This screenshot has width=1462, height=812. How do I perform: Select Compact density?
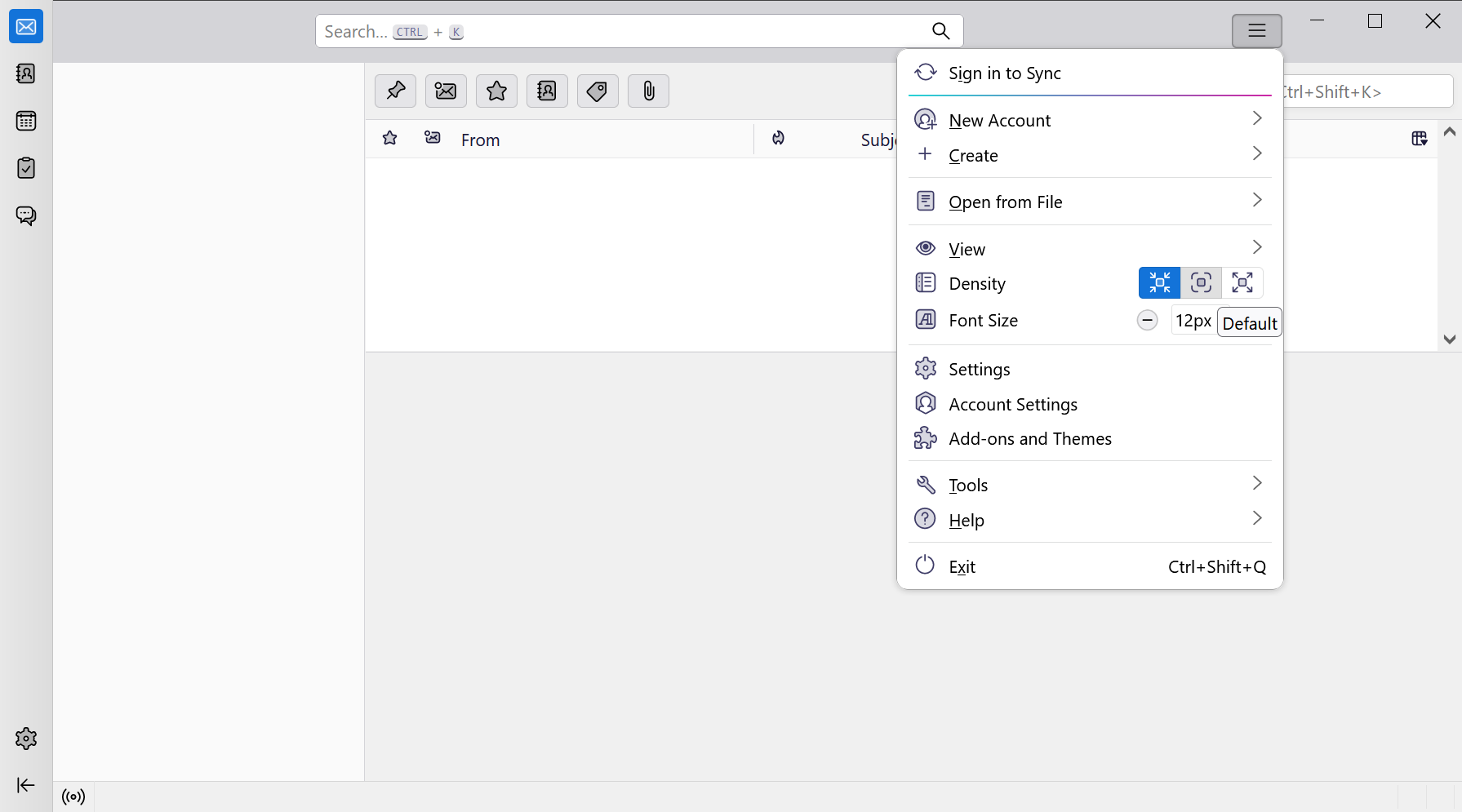pyautogui.click(x=1160, y=283)
